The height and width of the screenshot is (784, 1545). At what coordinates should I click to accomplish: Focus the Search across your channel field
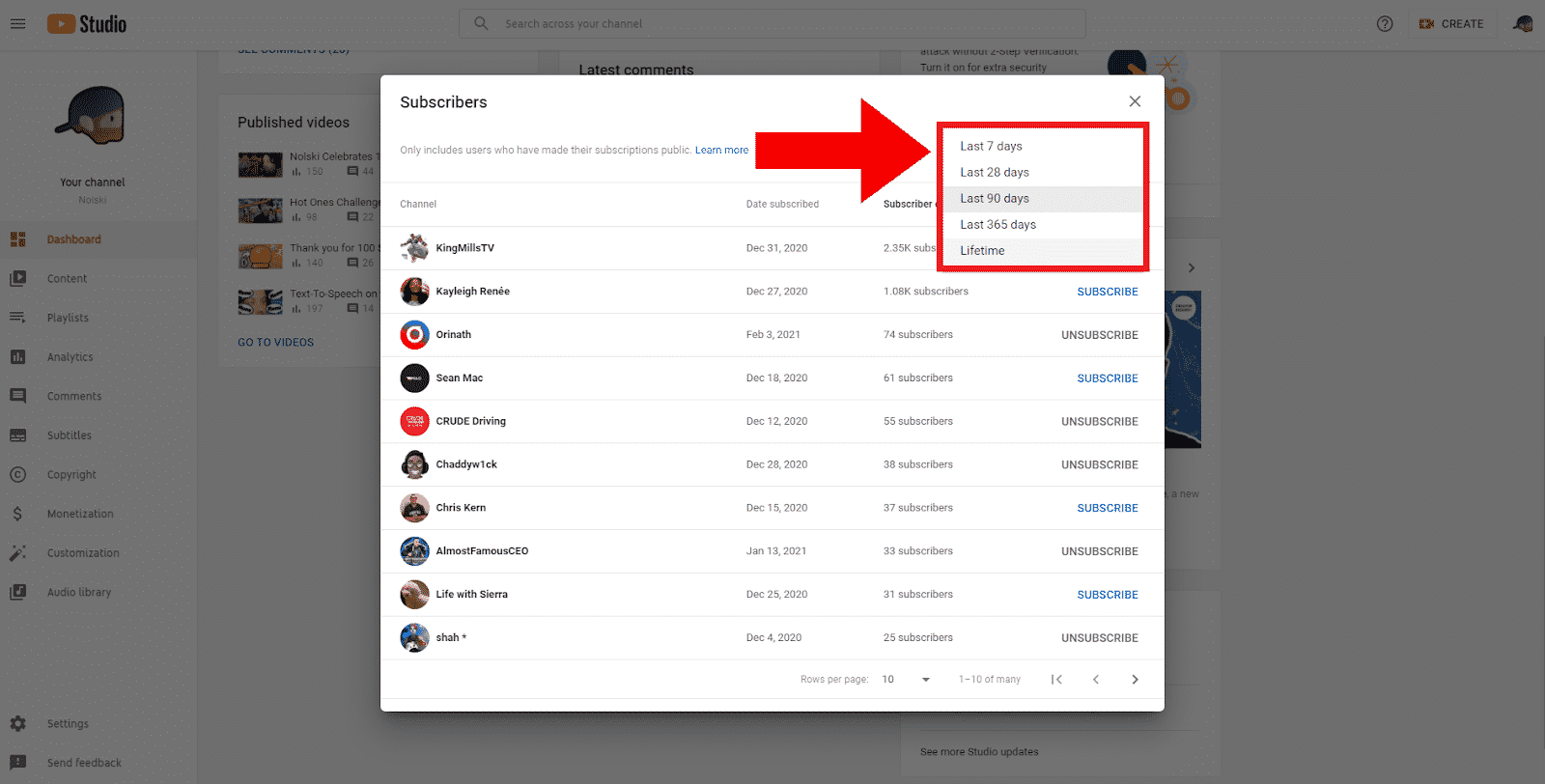tap(772, 23)
